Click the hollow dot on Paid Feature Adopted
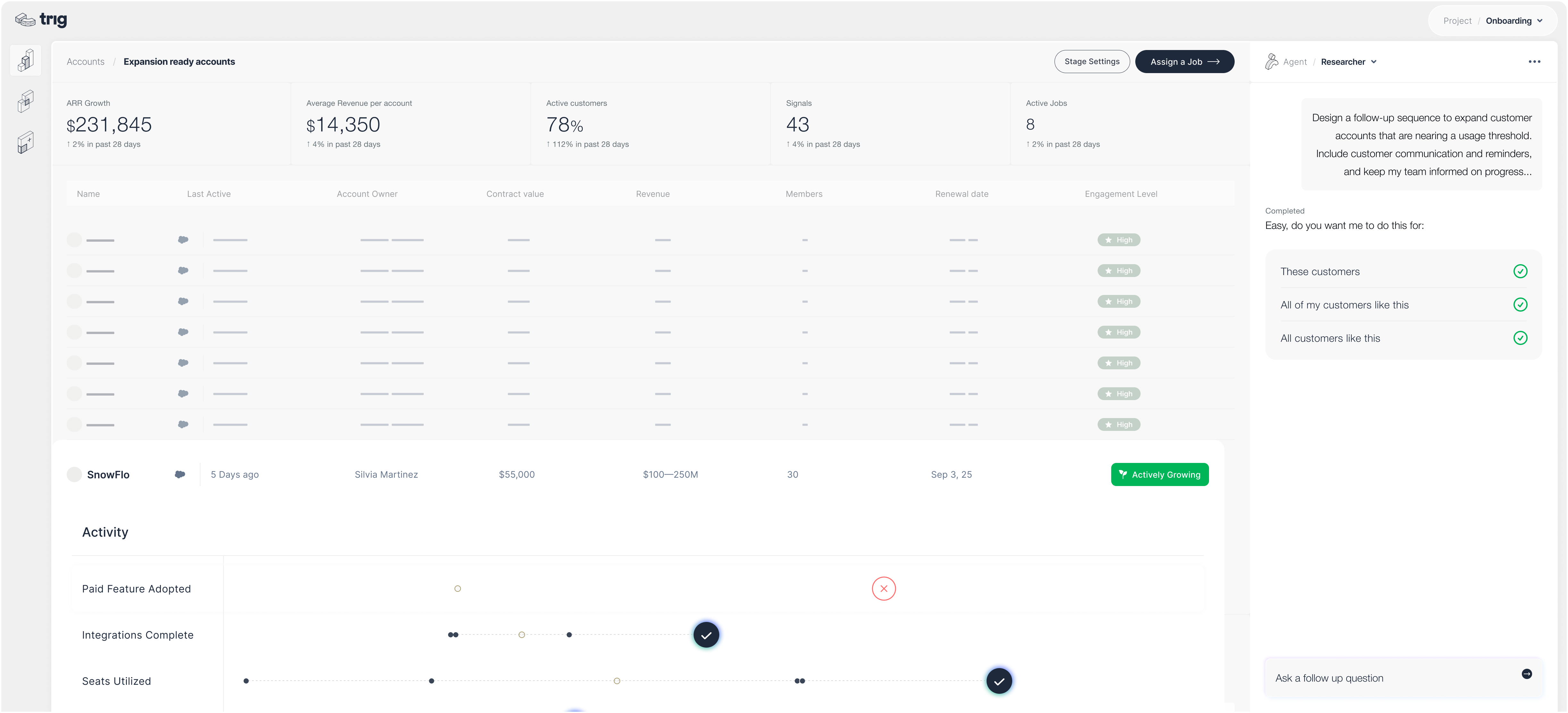 (x=458, y=588)
